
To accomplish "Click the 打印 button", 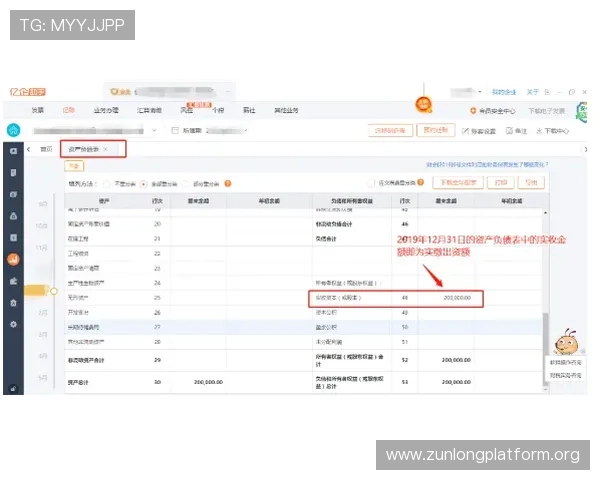I will tap(501, 183).
